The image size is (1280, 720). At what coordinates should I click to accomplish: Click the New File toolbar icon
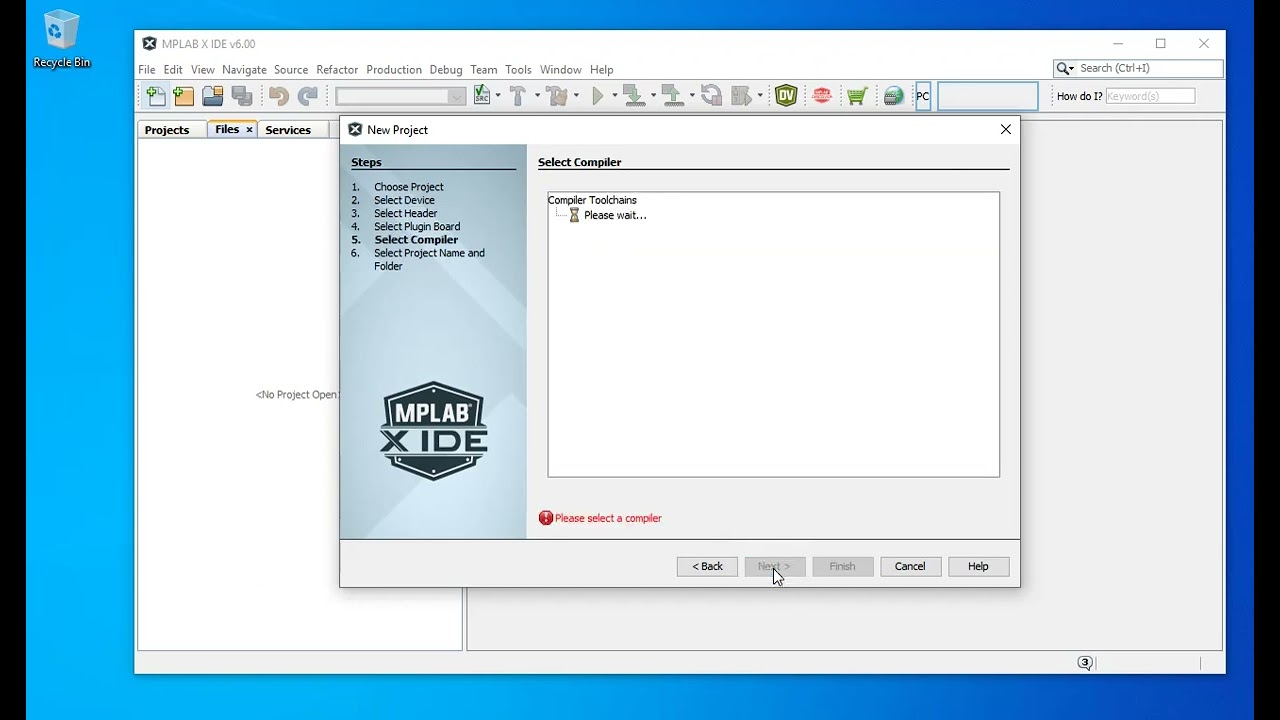pyautogui.click(x=156, y=96)
